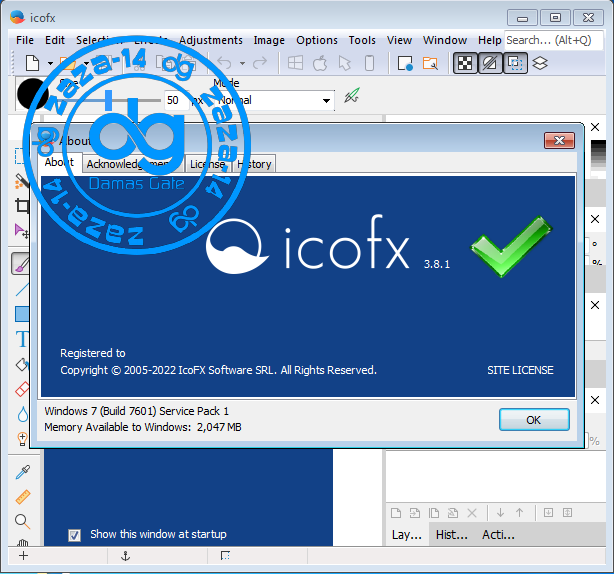Viewport: 614px width, 574px height.
Task: Switch to the Actions panel tab
Action: tap(498, 535)
